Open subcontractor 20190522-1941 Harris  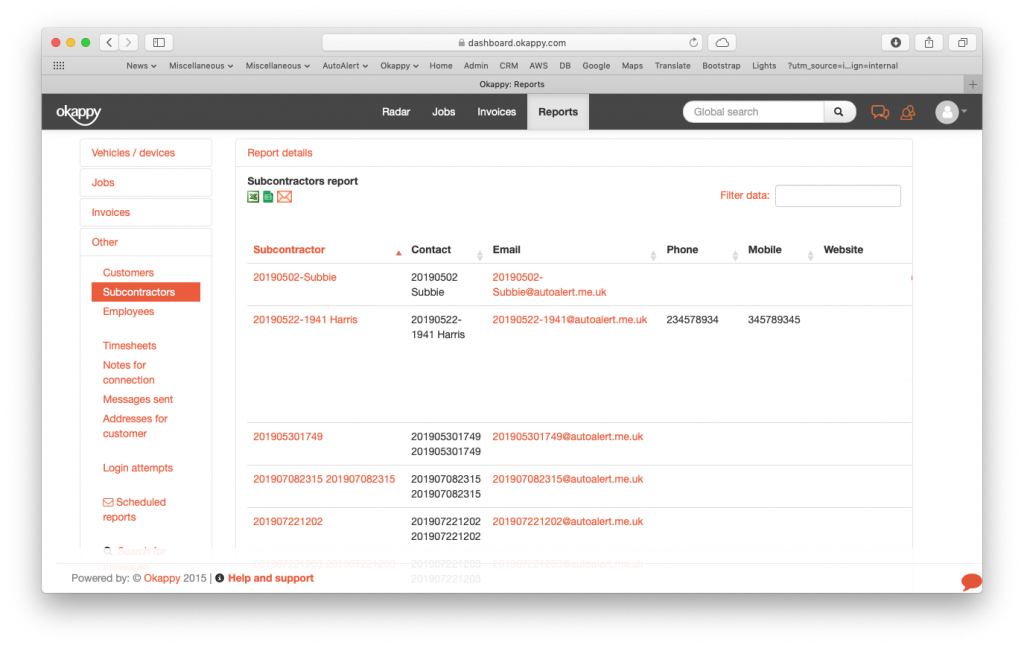point(305,319)
